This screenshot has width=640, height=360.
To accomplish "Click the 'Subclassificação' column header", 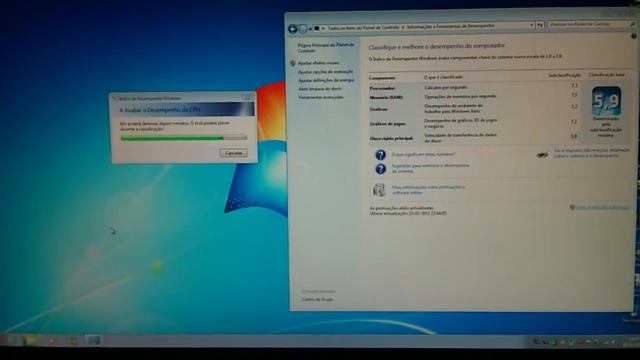I will pos(564,75).
